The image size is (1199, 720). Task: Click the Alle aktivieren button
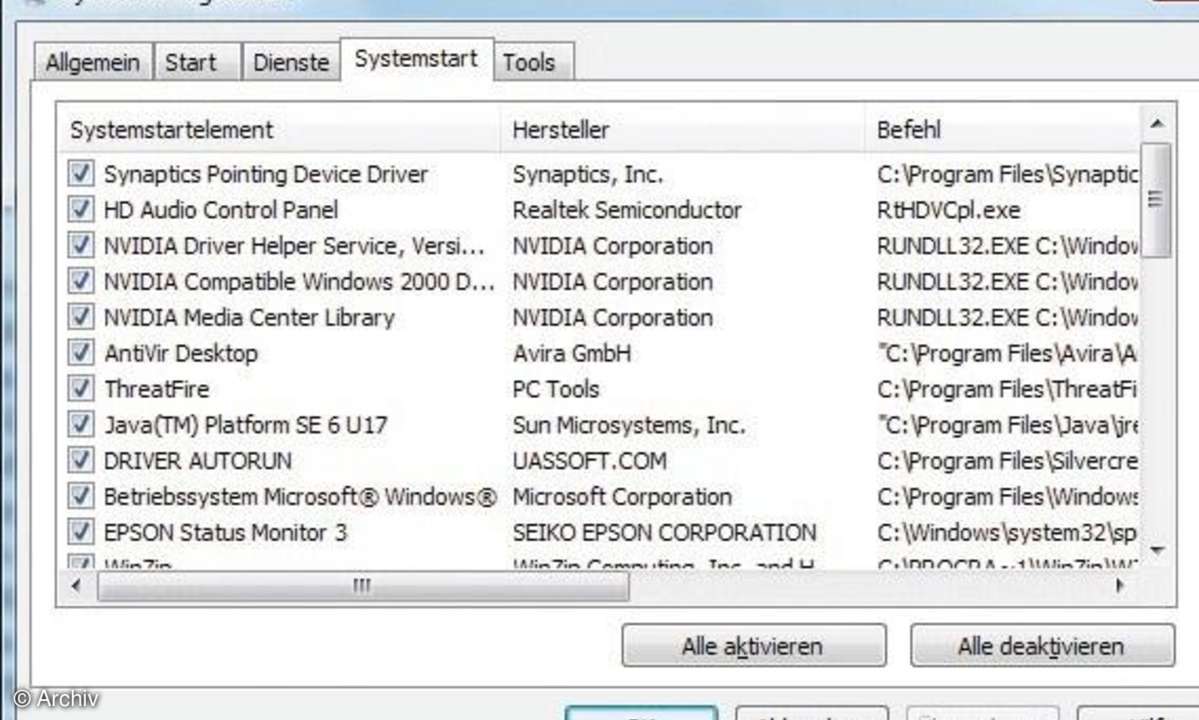click(754, 646)
